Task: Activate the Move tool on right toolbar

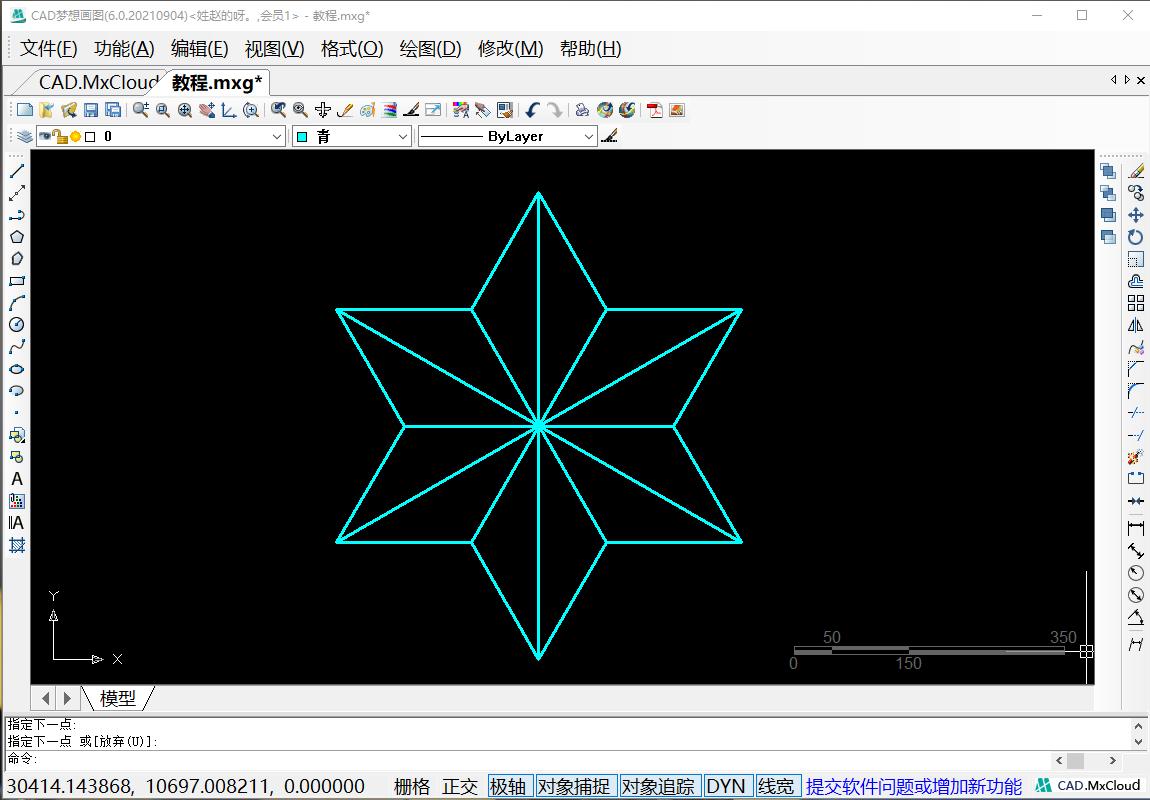Action: click(1135, 214)
